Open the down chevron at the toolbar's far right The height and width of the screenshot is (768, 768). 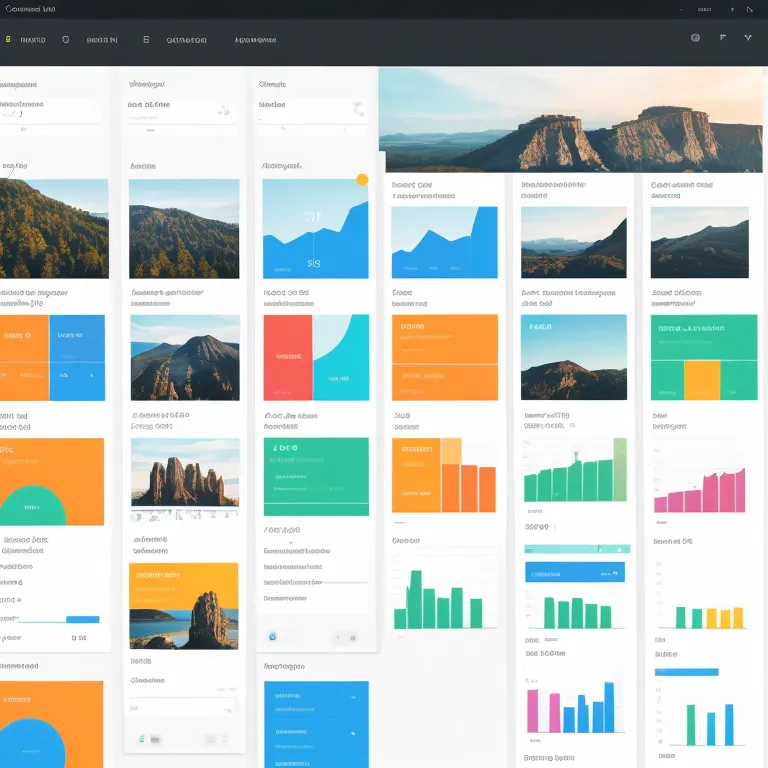[748, 38]
